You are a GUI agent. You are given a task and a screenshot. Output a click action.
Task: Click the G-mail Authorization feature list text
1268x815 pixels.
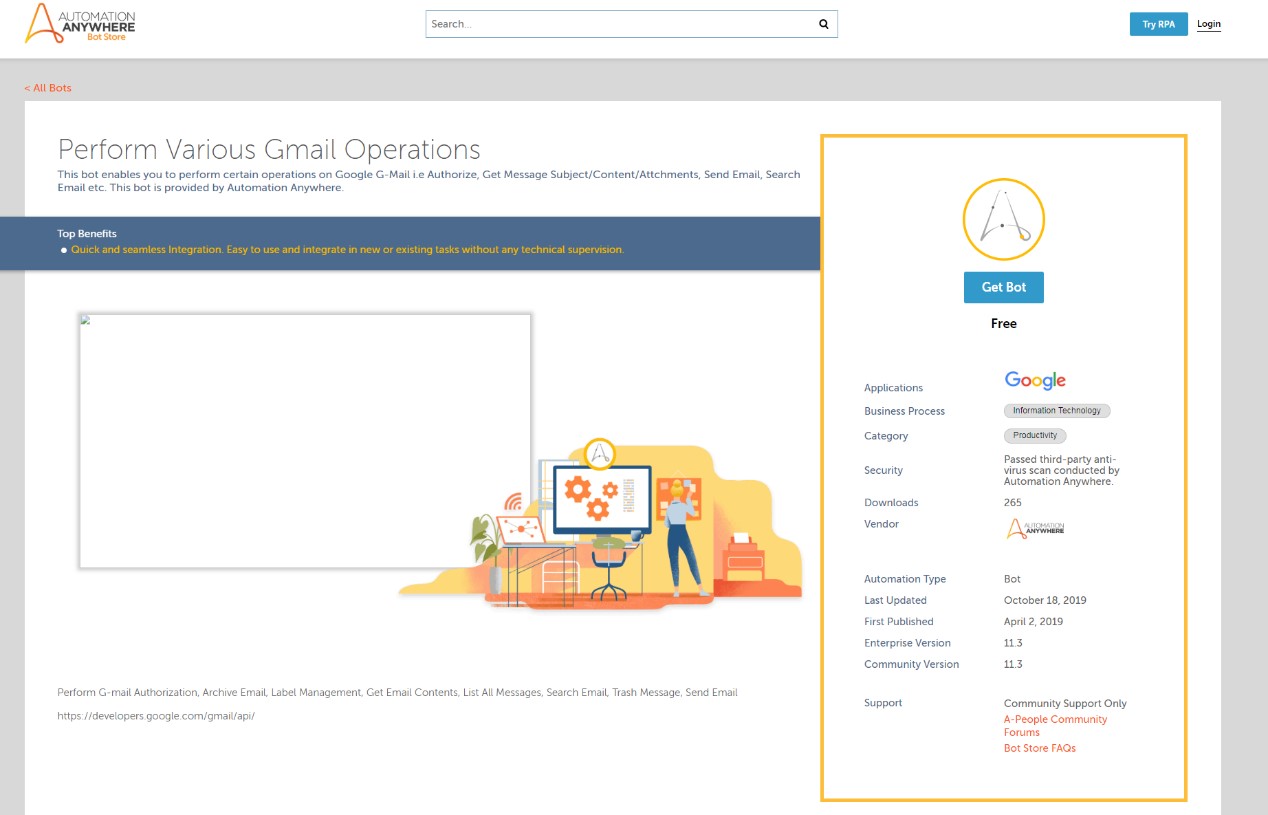click(x=397, y=692)
